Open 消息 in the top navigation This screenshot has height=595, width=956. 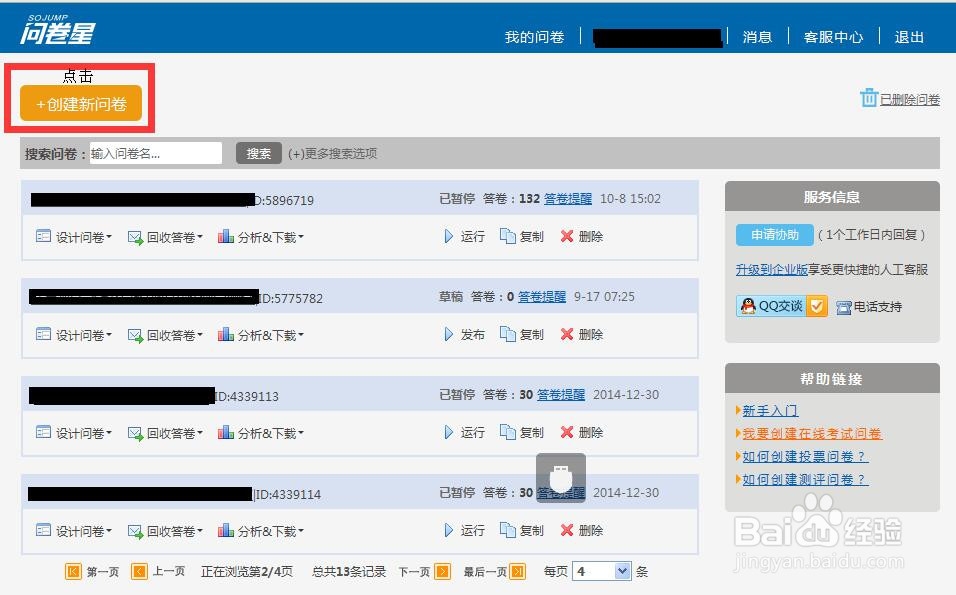click(x=757, y=37)
